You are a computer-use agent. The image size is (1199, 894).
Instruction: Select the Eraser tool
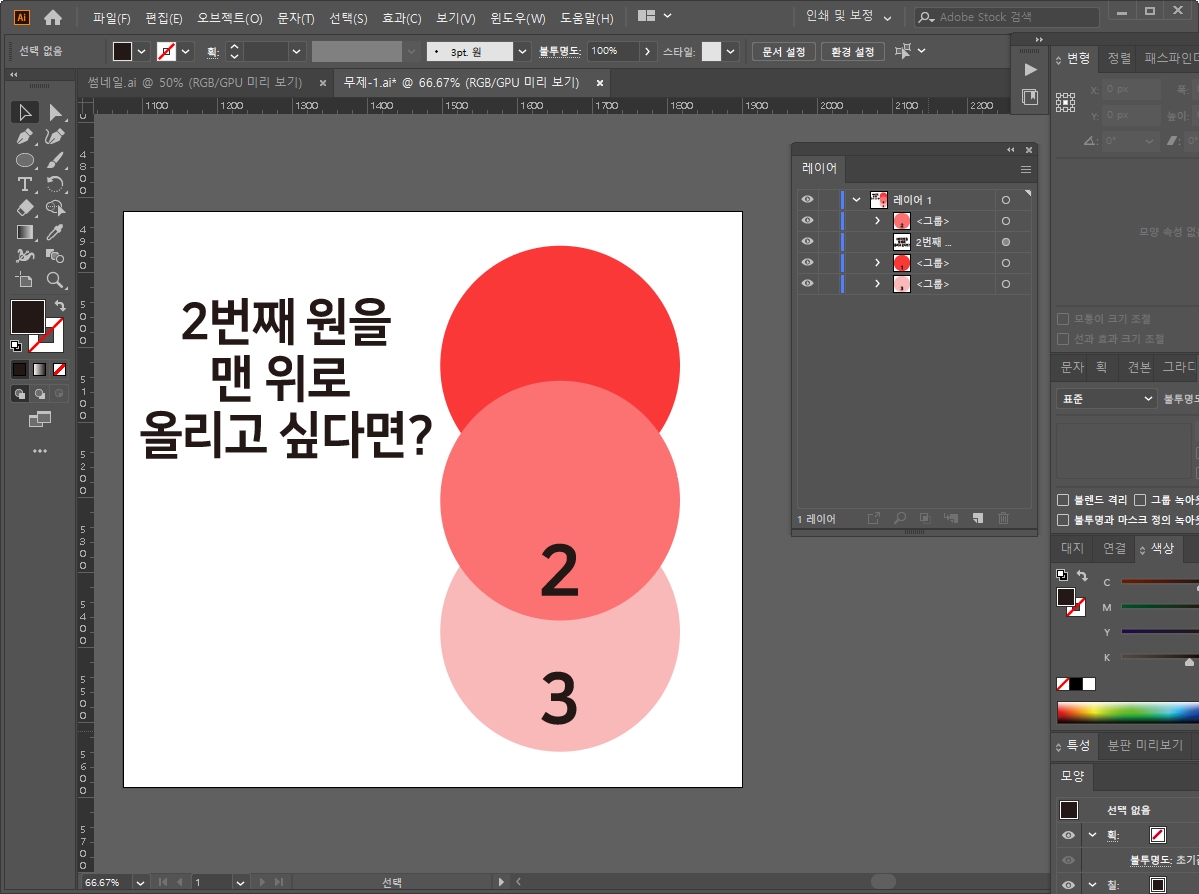(x=24, y=208)
